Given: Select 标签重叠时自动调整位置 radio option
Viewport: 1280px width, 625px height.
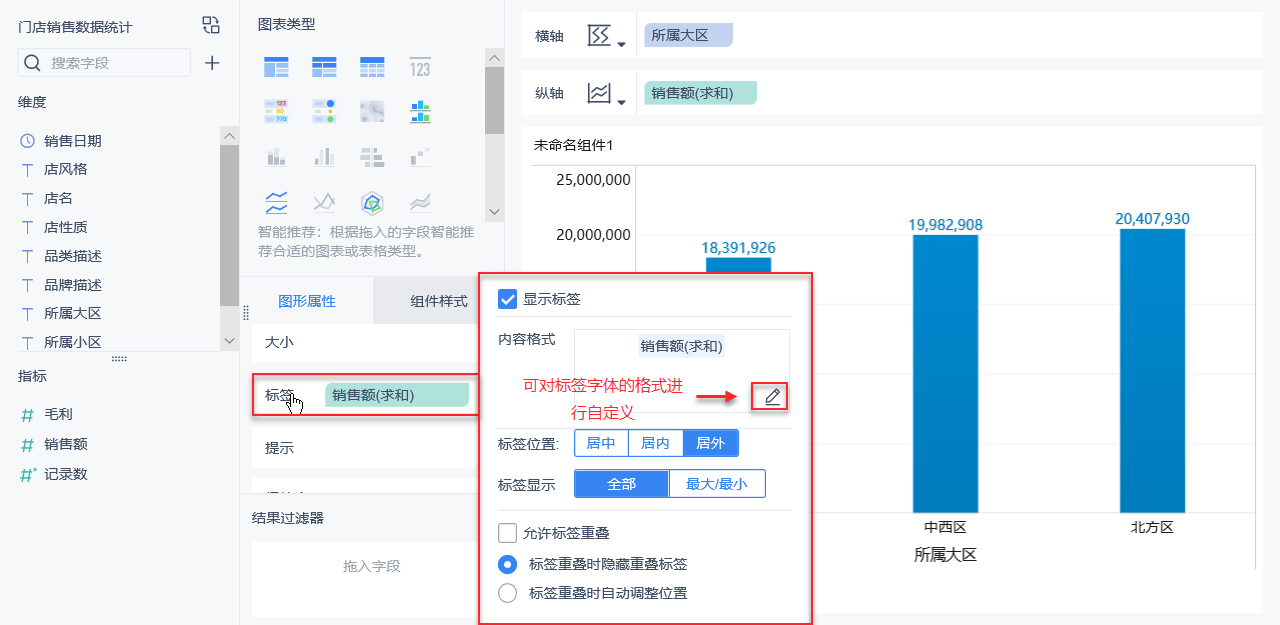Looking at the screenshot, I should point(508,593).
